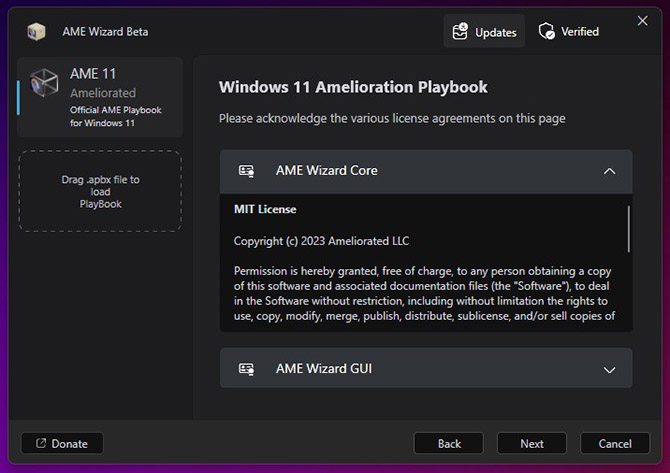Click the AME Wizard Core license icon
The width and height of the screenshot is (670, 473).
coord(247,171)
